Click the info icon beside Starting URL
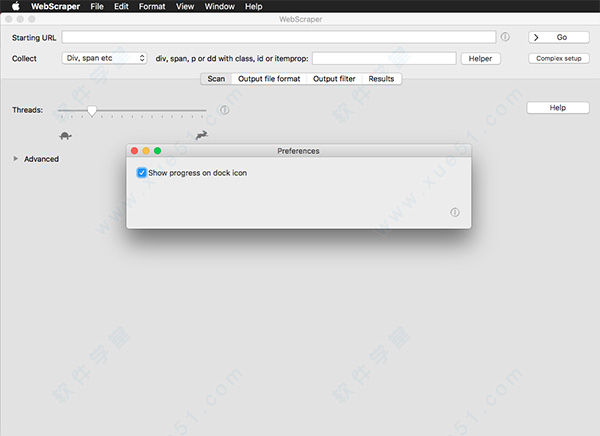 505,37
